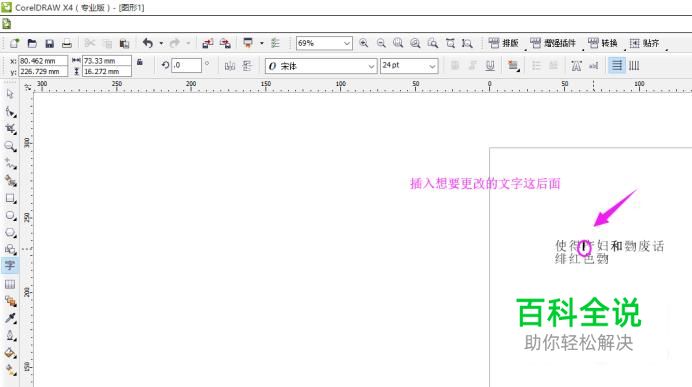Paste from clipboard icon
The width and height of the screenshot is (692, 387).
pyautogui.click(x=124, y=43)
